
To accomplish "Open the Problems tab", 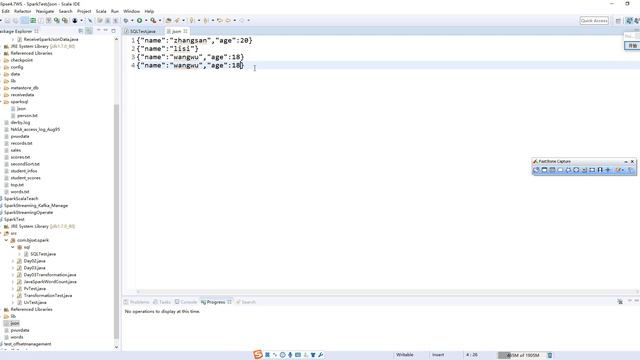I will click(x=137, y=302).
